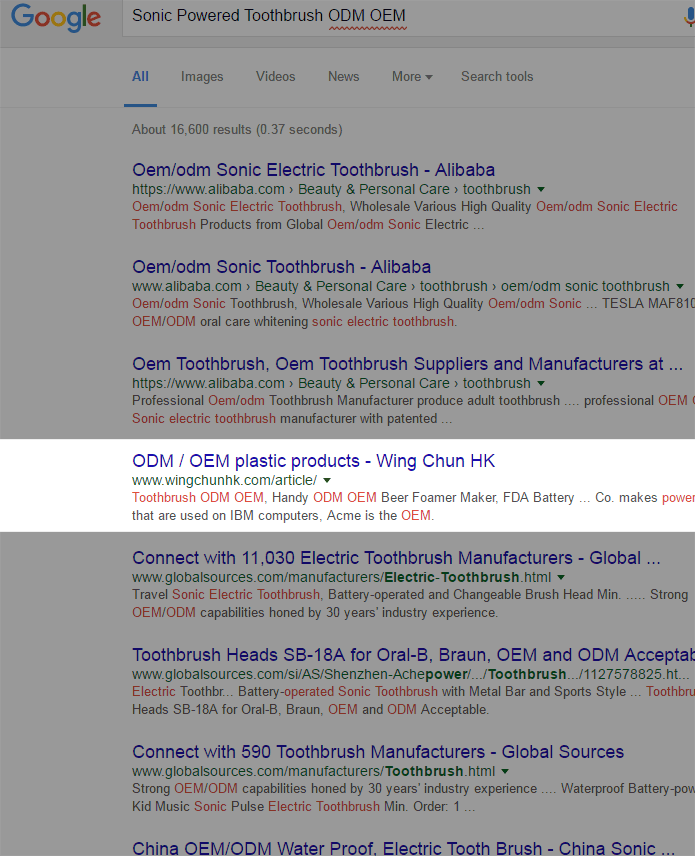Click the microphone voice search icon
The height and width of the screenshot is (856, 695).
tap(690, 17)
